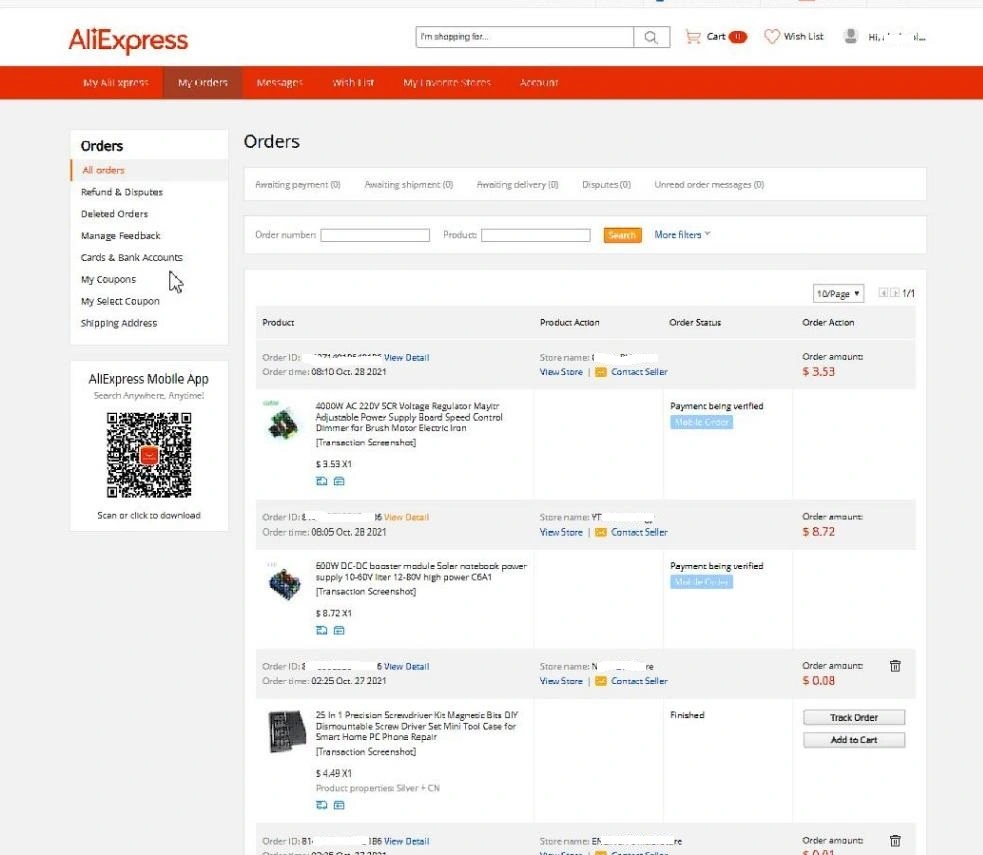The height and width of the screenshot is (855, 983).
Task: Click Scan or click to download
Action: click(149, 516)
